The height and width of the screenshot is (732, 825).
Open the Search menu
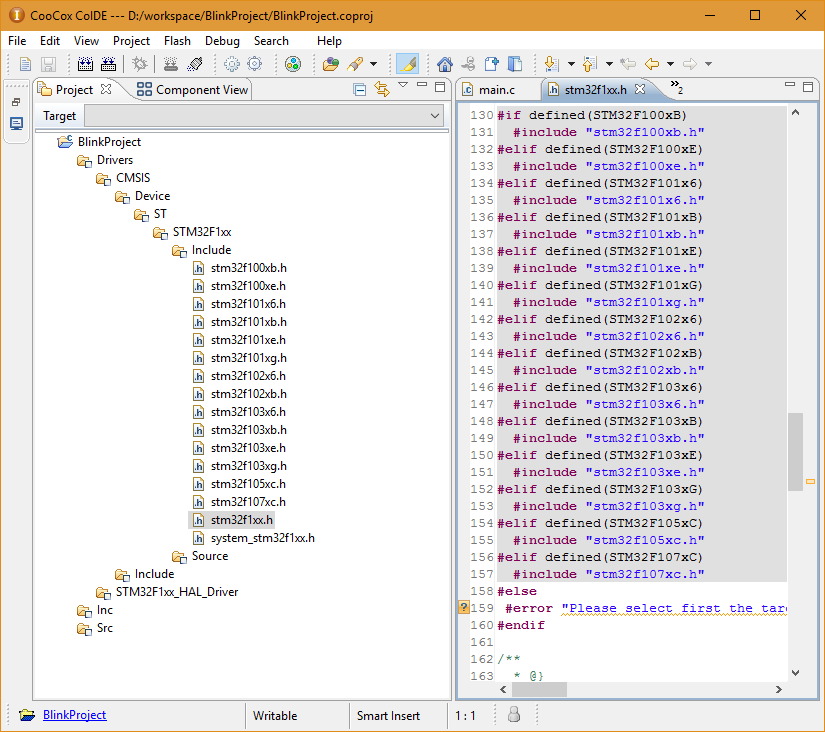tap(271, 41)
